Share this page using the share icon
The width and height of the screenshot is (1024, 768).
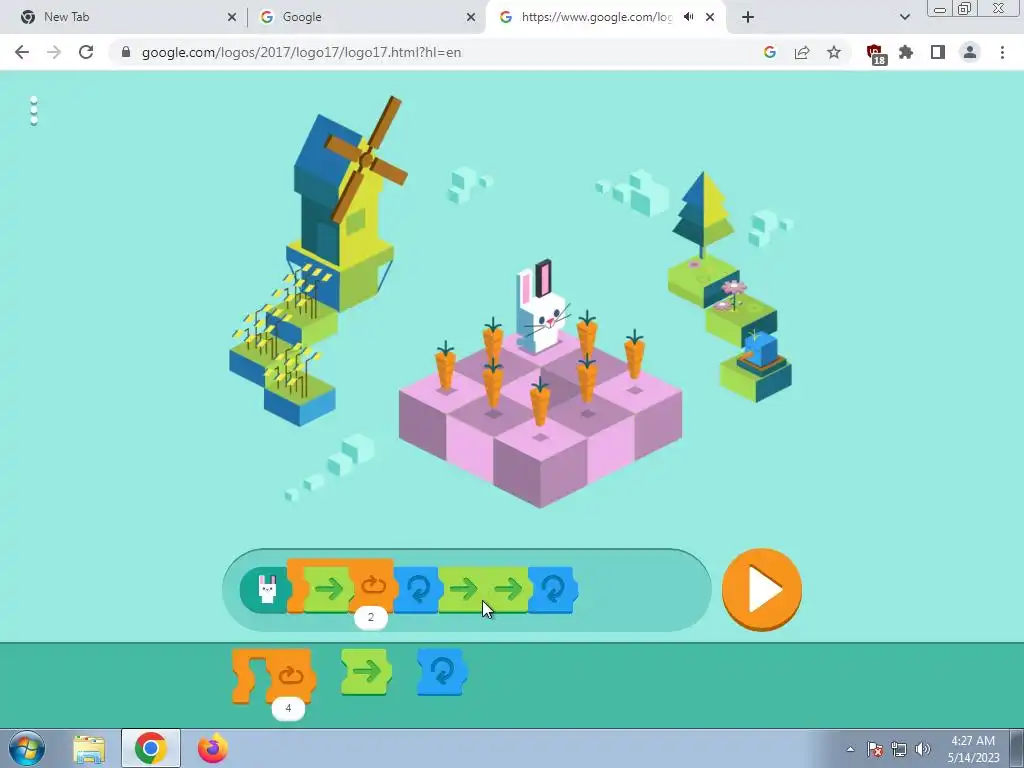click(x=802, y=52)
